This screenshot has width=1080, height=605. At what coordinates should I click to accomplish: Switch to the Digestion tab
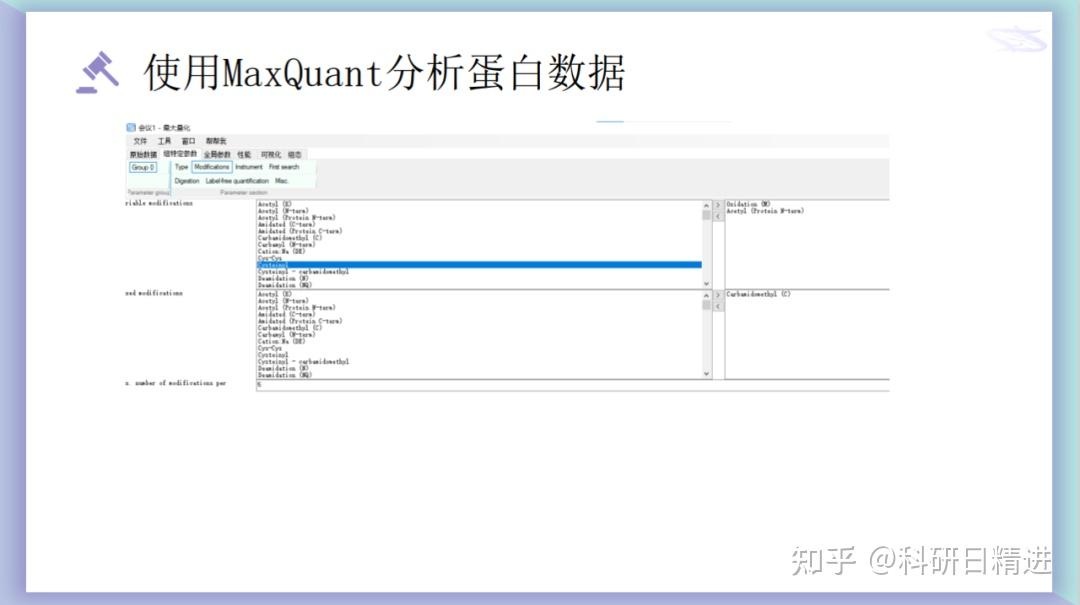pos(184,181)
